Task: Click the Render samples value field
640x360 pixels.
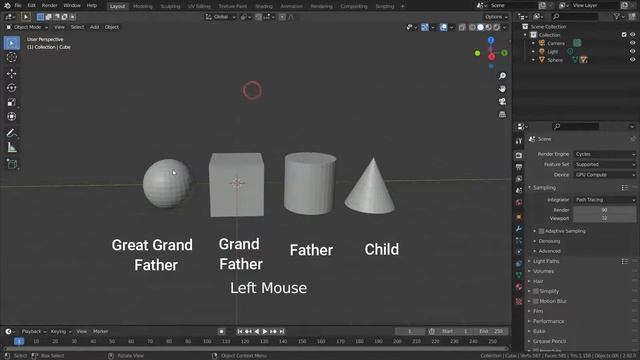Action: pos(604,210)
